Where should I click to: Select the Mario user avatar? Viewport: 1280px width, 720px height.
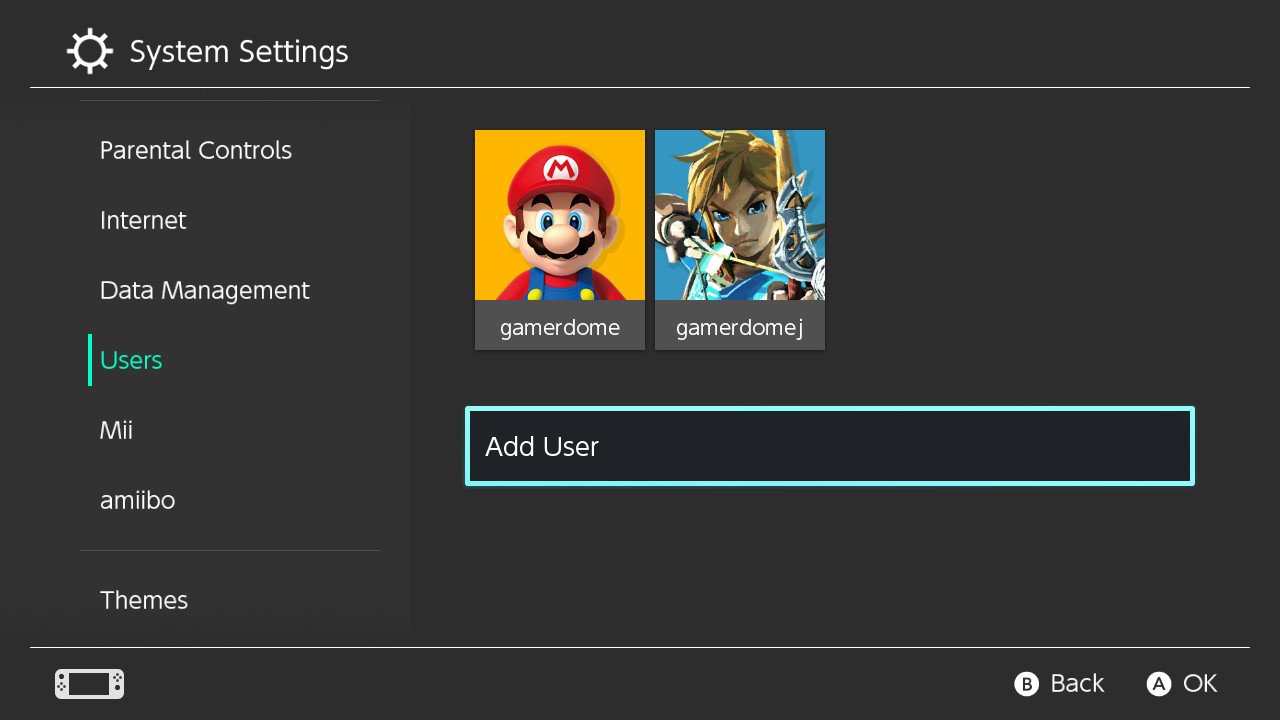(560, 215)
